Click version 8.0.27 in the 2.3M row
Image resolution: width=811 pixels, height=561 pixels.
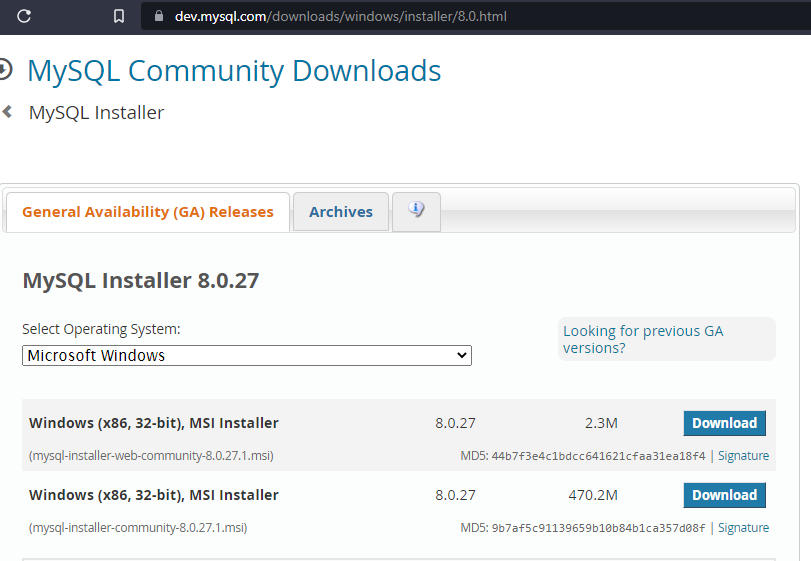point(455,423)
